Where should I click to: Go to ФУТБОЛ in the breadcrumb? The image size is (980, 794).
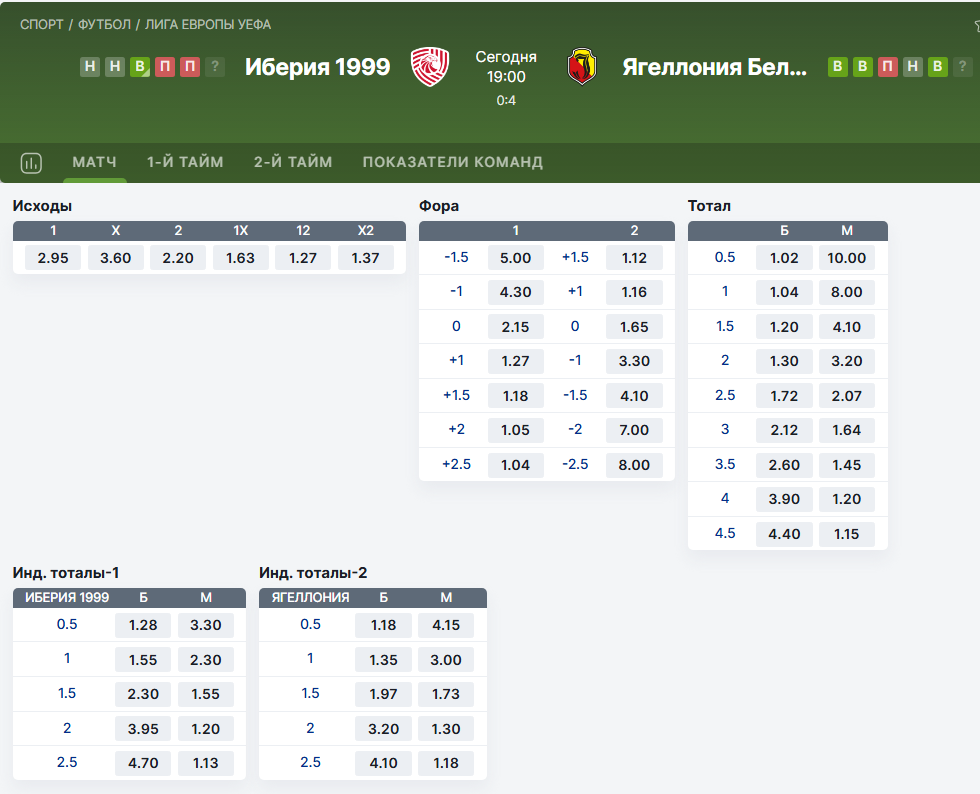104,24
